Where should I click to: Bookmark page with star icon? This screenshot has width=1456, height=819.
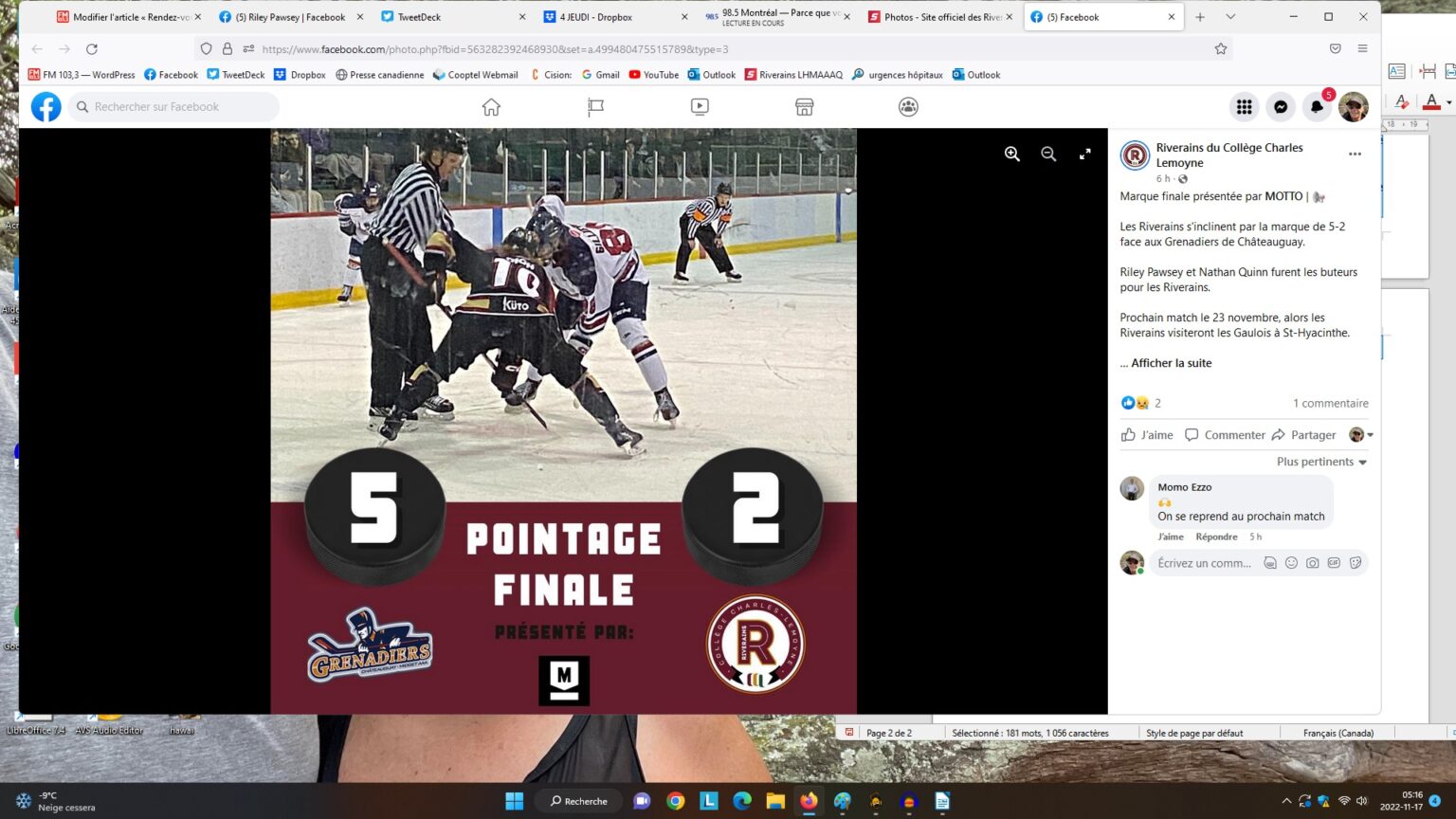[1221, 49]
